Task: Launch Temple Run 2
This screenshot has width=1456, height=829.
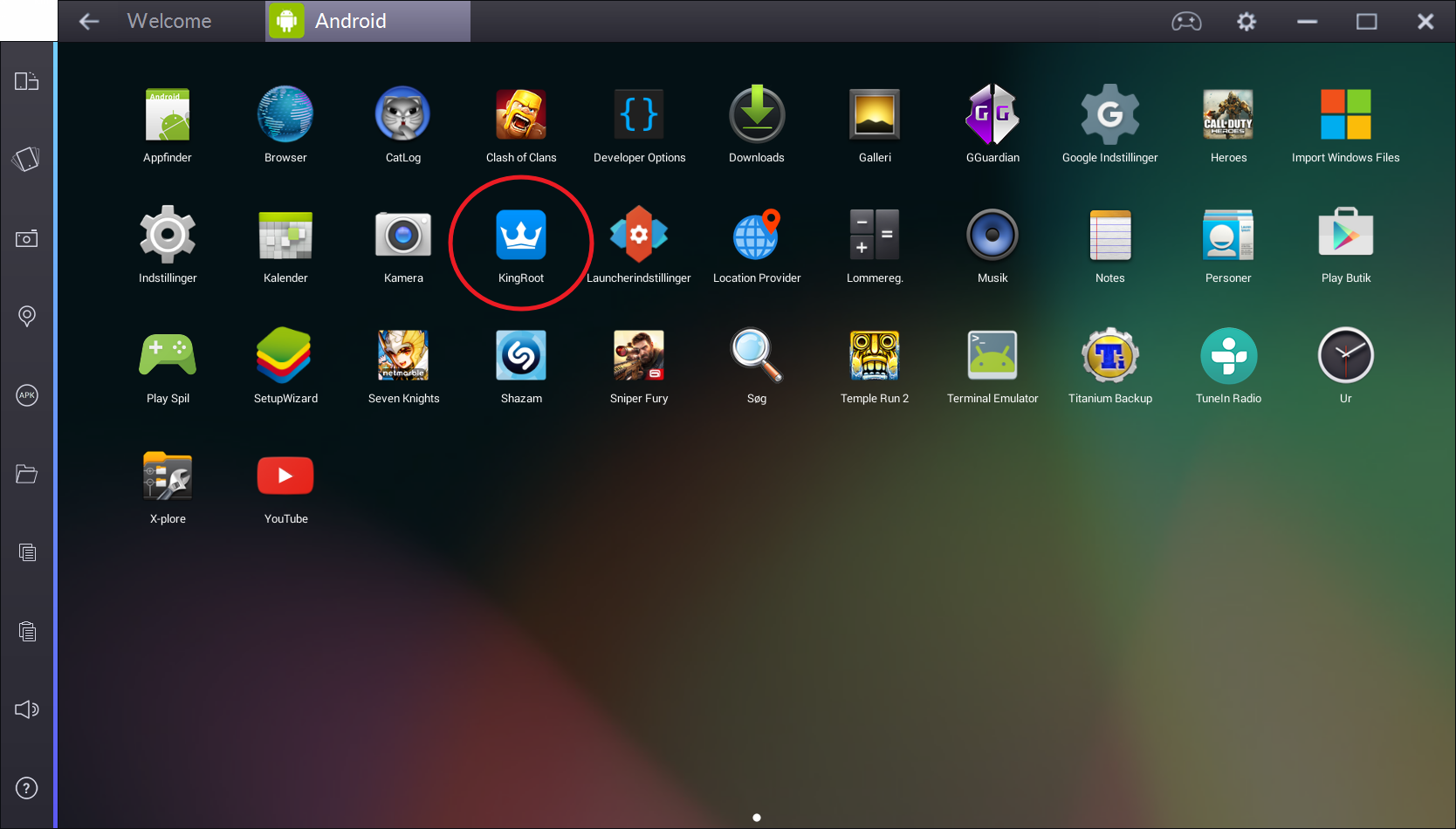Action: (x=875, y=355)
